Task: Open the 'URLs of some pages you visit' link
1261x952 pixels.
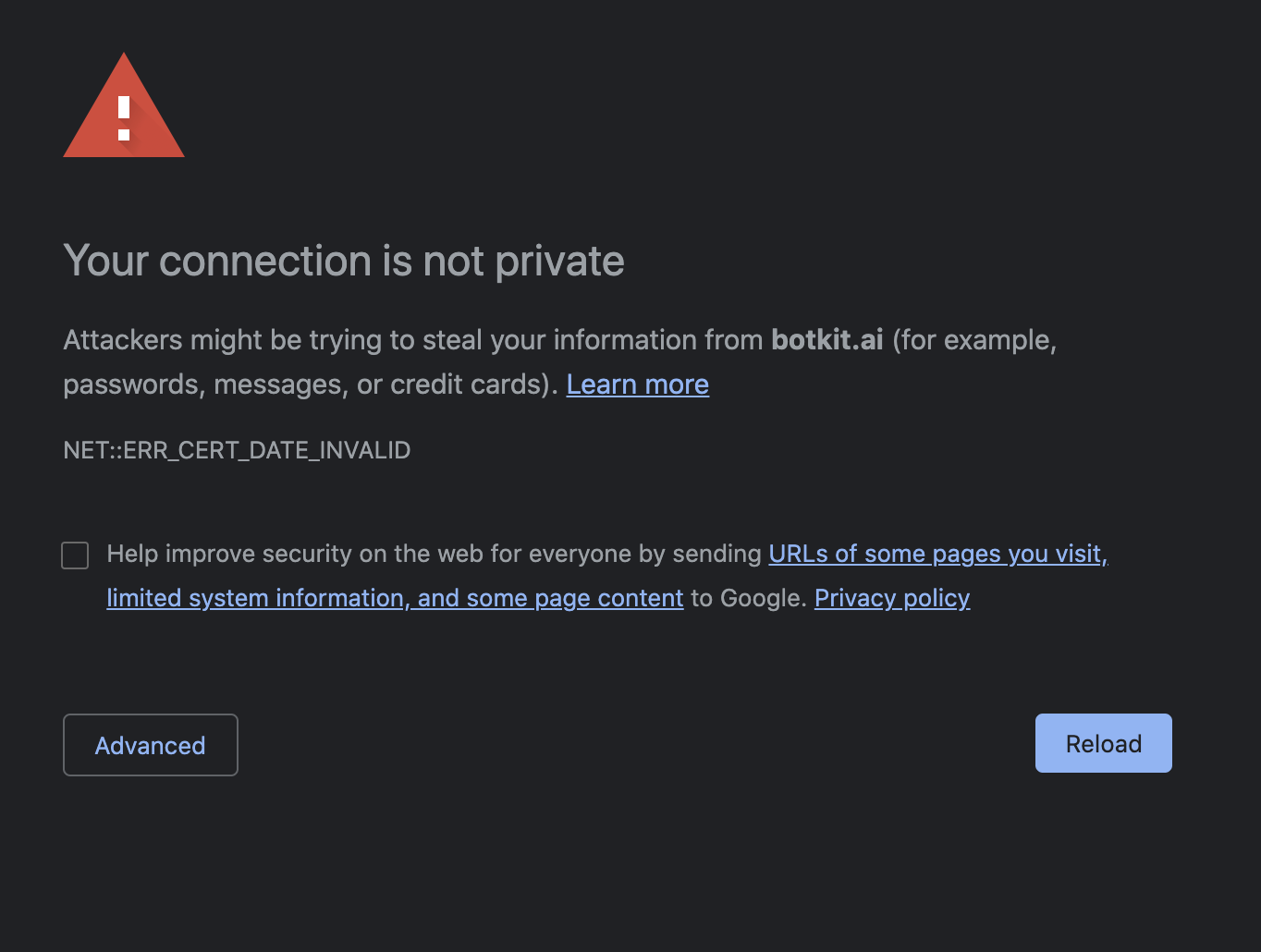Action: click(937, 554)
